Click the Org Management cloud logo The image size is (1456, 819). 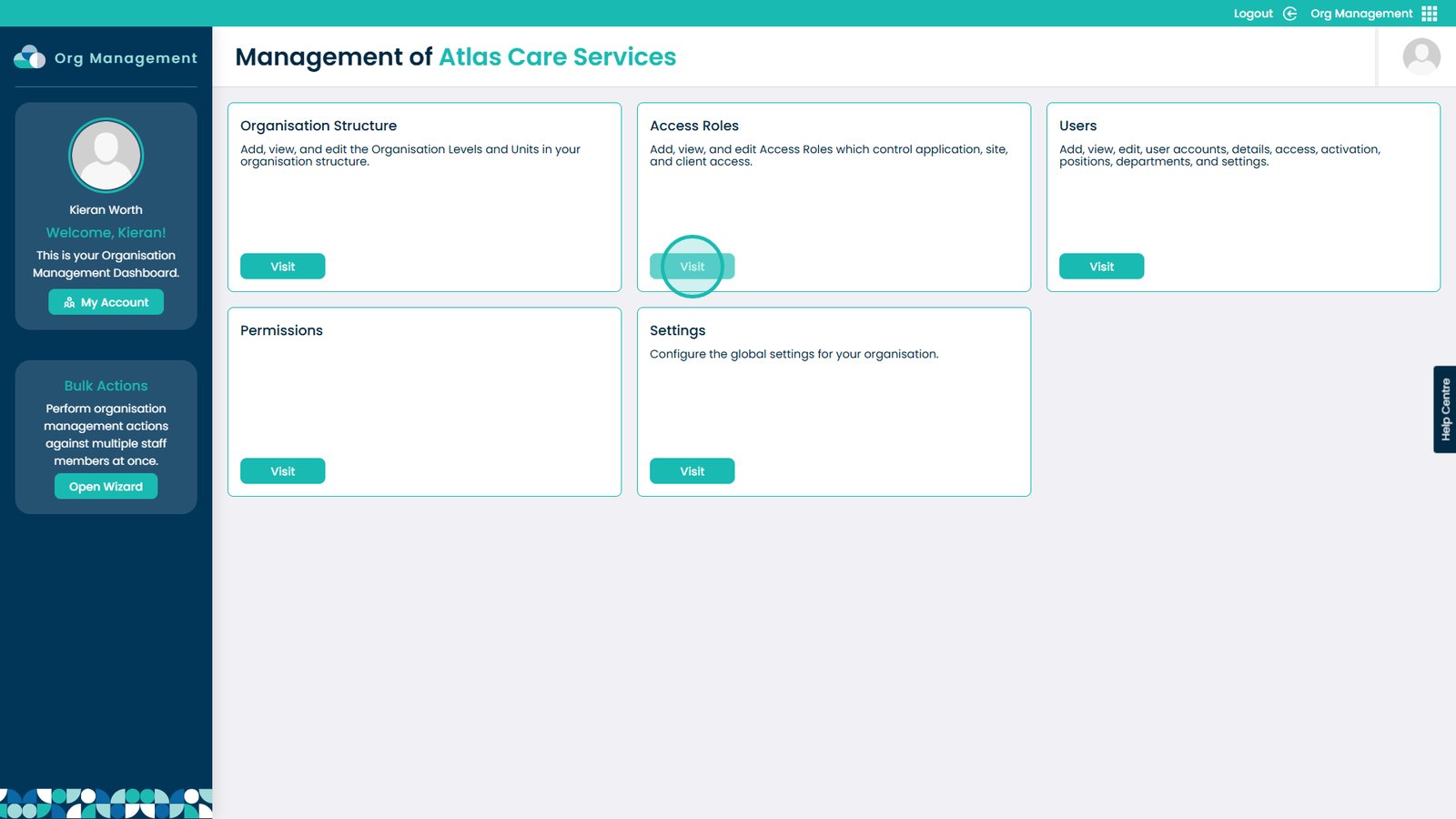tap(29, 57)
